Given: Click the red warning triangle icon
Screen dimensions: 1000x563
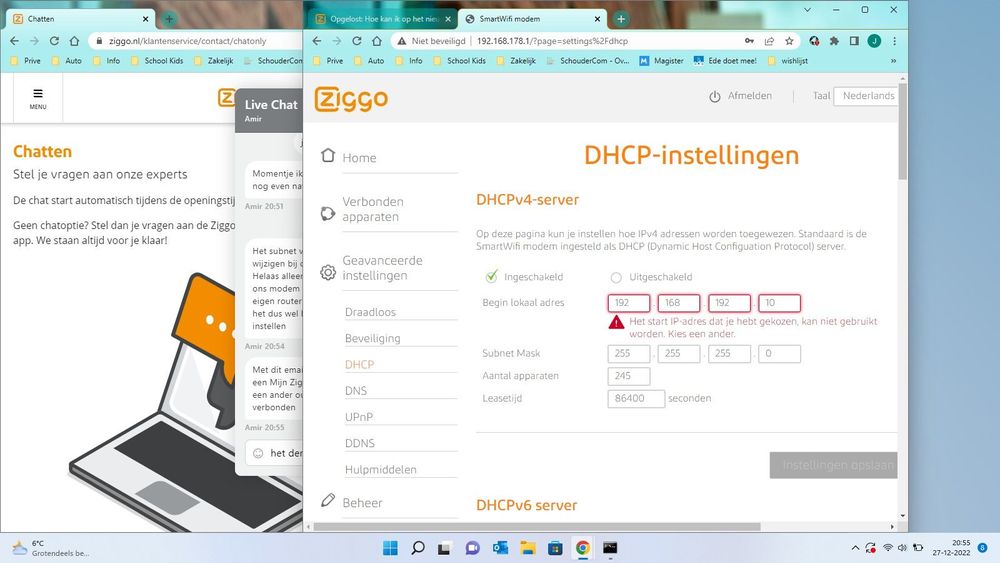Looking at the screenshot, I should point(616,322).
